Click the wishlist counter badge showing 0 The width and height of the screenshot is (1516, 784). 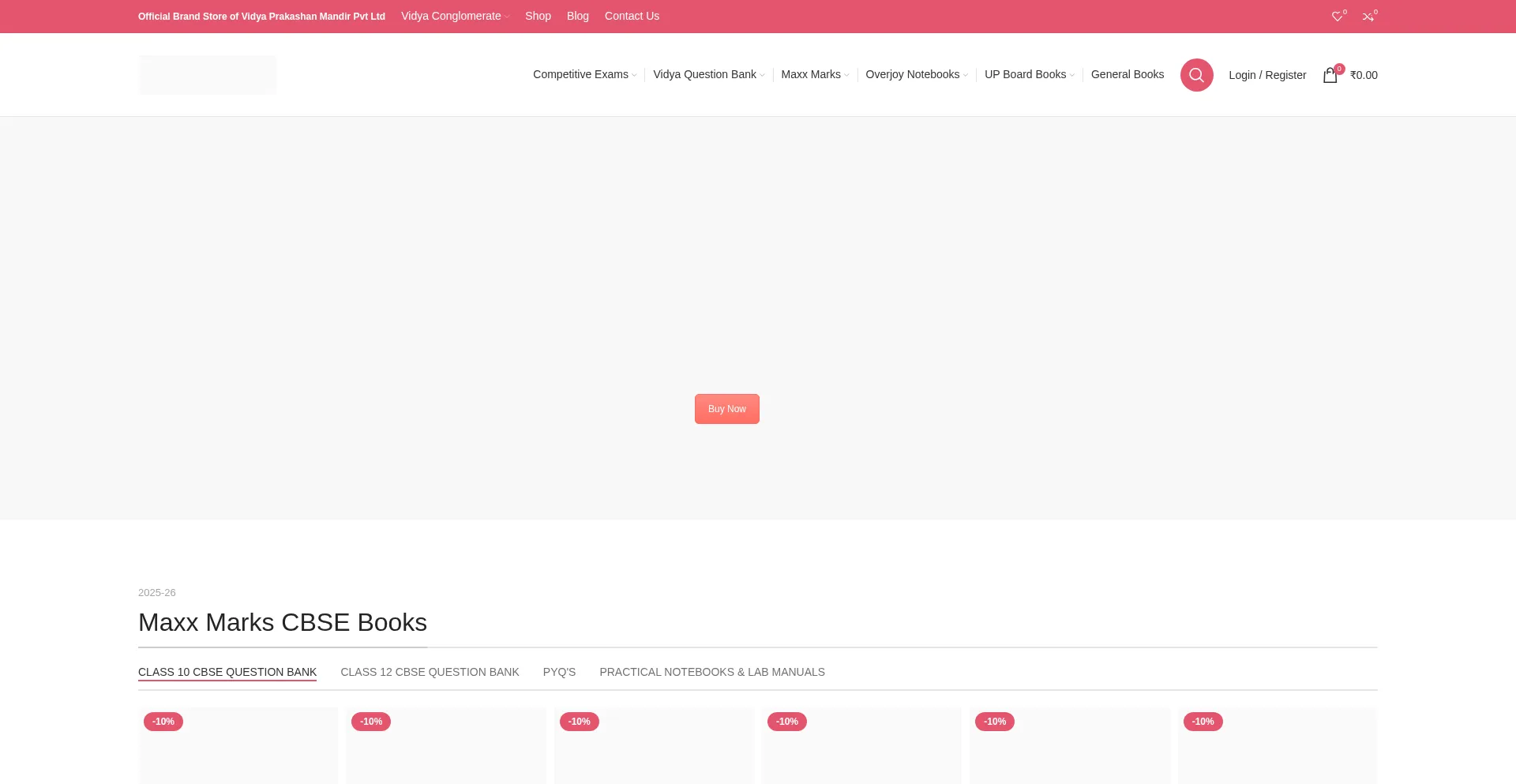coord(1343,11)
